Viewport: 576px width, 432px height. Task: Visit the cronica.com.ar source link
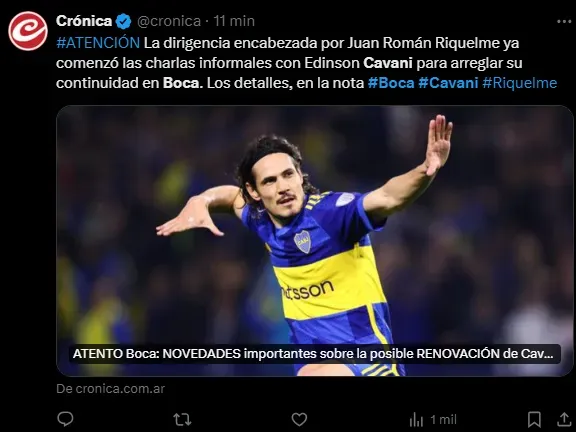(111, 389)
